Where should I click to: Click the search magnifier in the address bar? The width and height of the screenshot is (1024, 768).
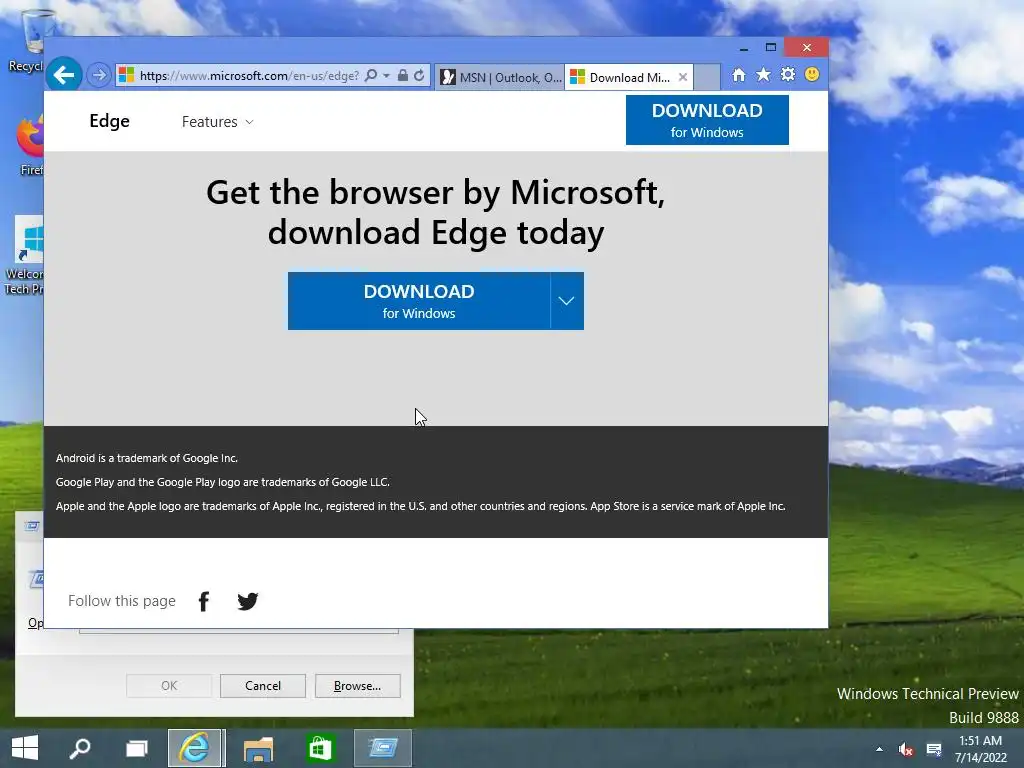(371, 76)
